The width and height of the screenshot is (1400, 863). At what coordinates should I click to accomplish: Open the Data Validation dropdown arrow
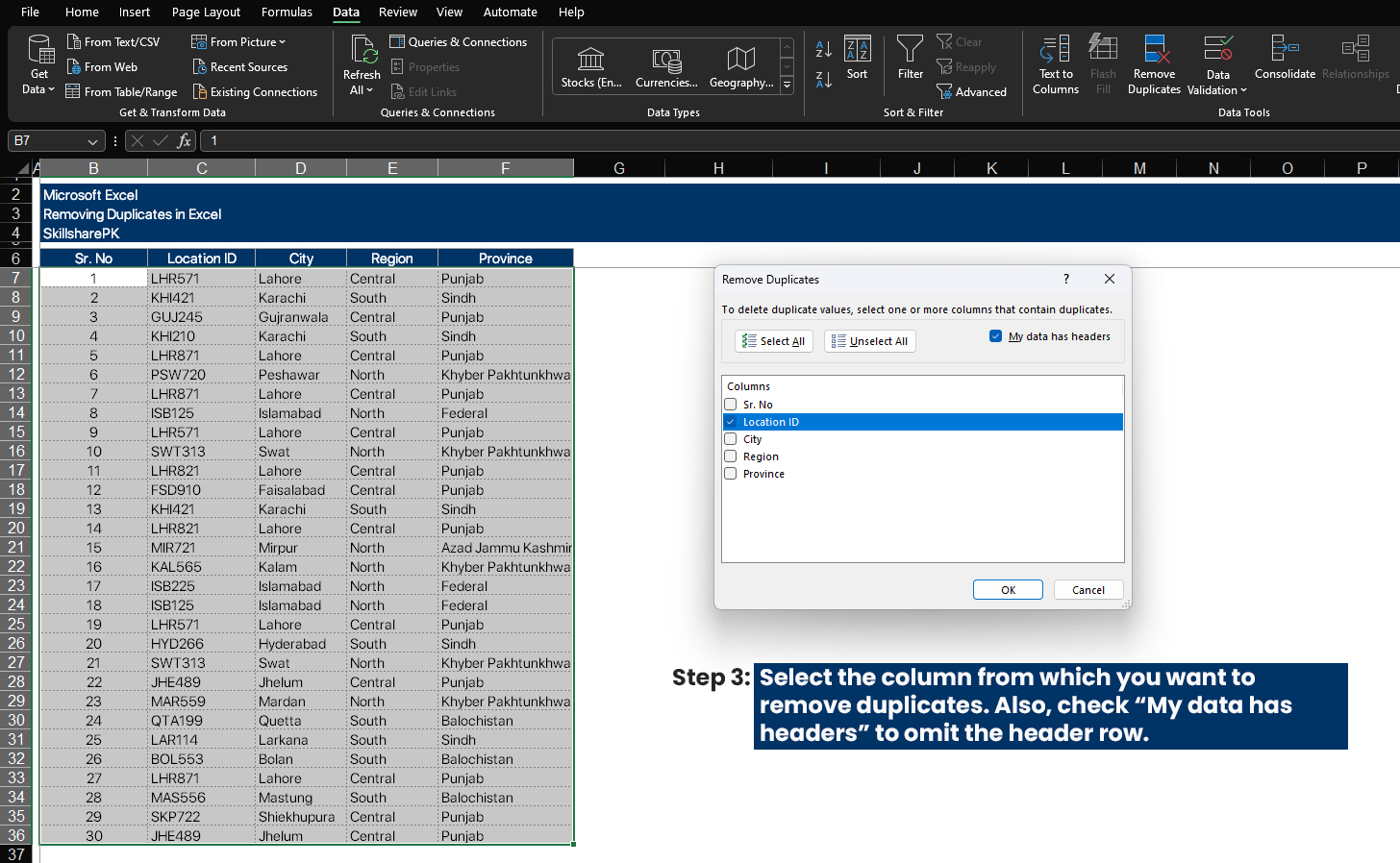tap(1243, 90)
